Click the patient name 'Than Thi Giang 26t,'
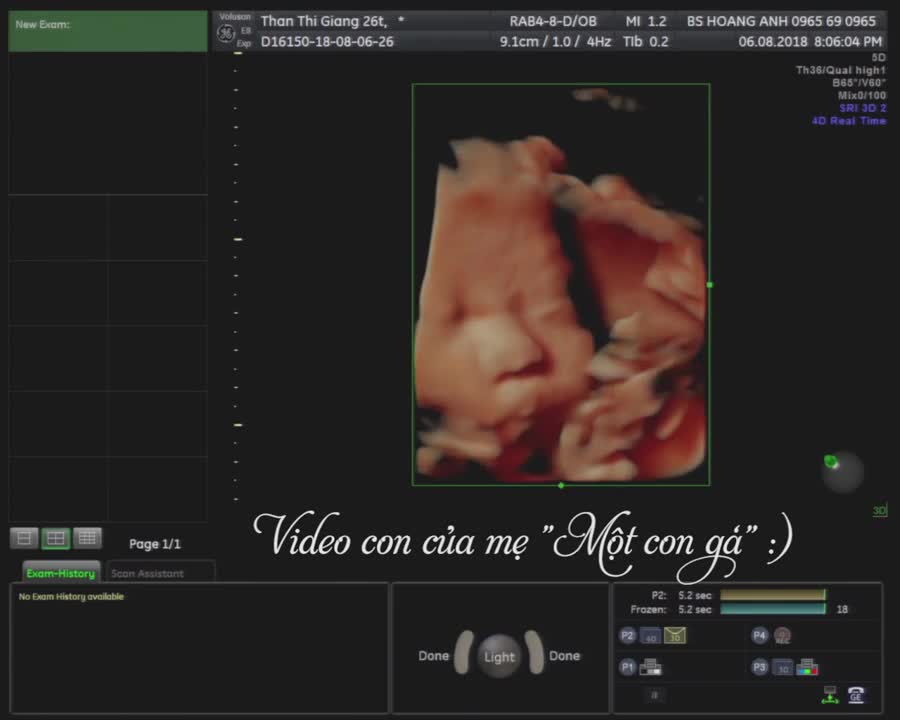900x720 pixels. point(324,21)
